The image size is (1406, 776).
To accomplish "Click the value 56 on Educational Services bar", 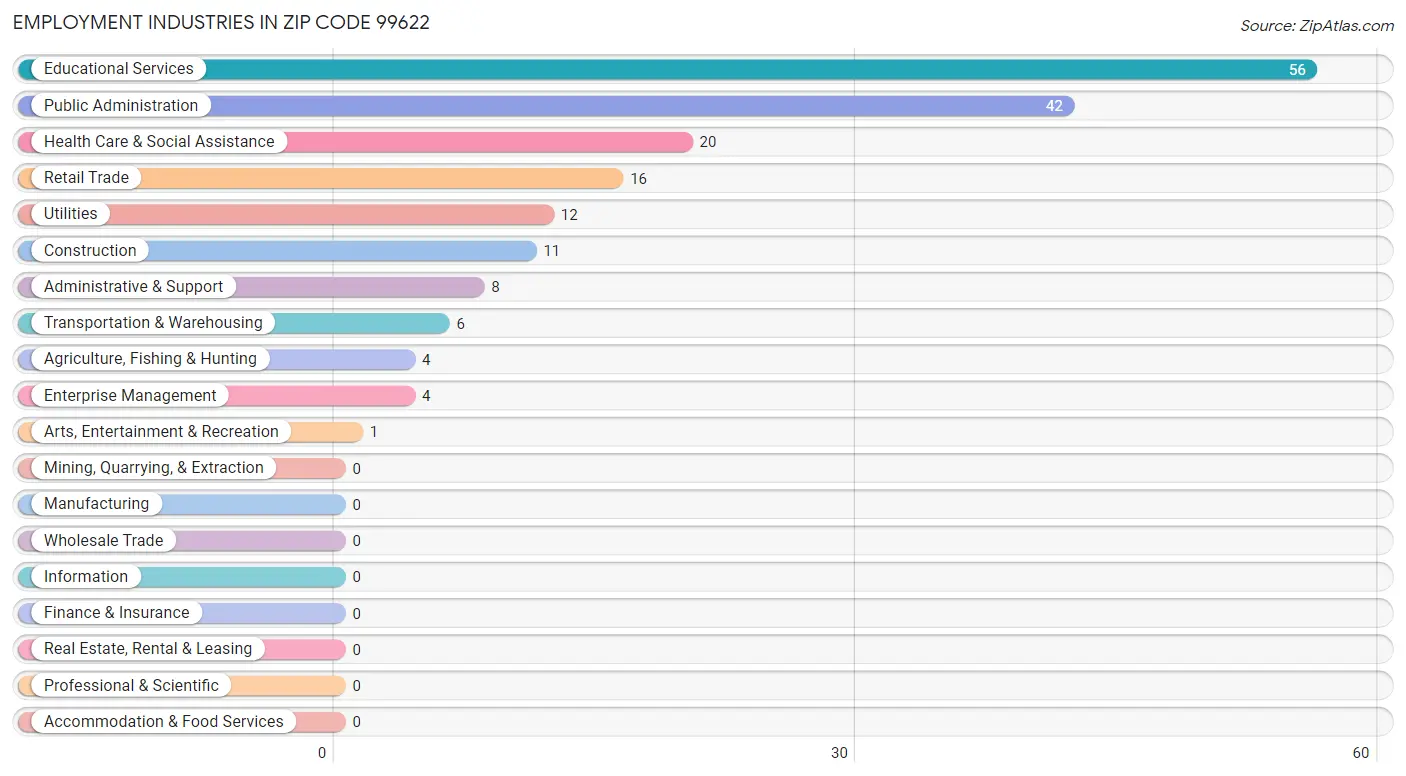I will [1297, 70].
